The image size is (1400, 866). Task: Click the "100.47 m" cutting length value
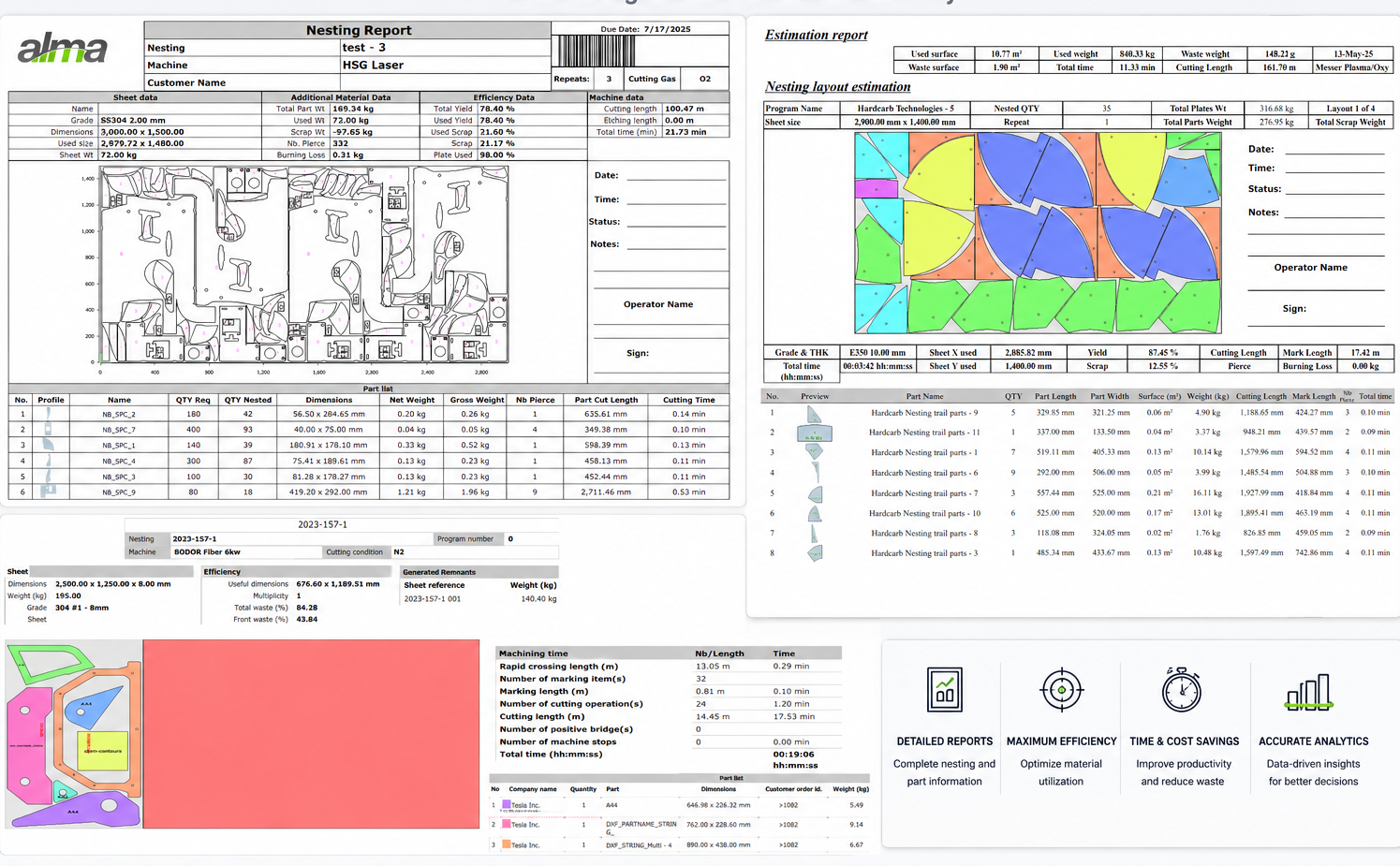tap(684, 109)
